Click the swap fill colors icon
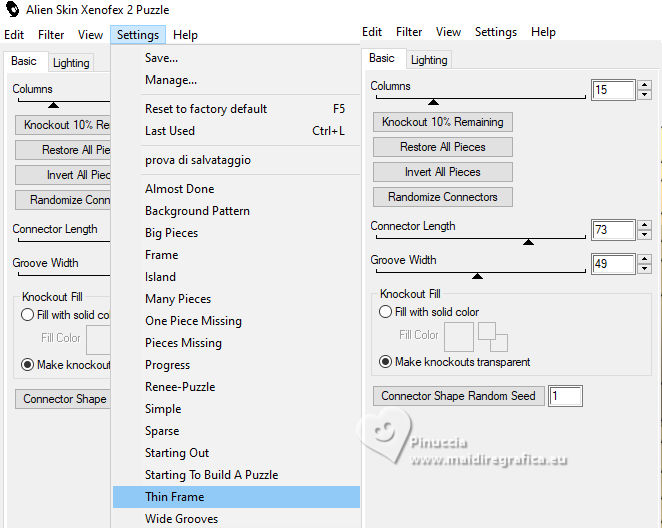 [x=492, y=336]
